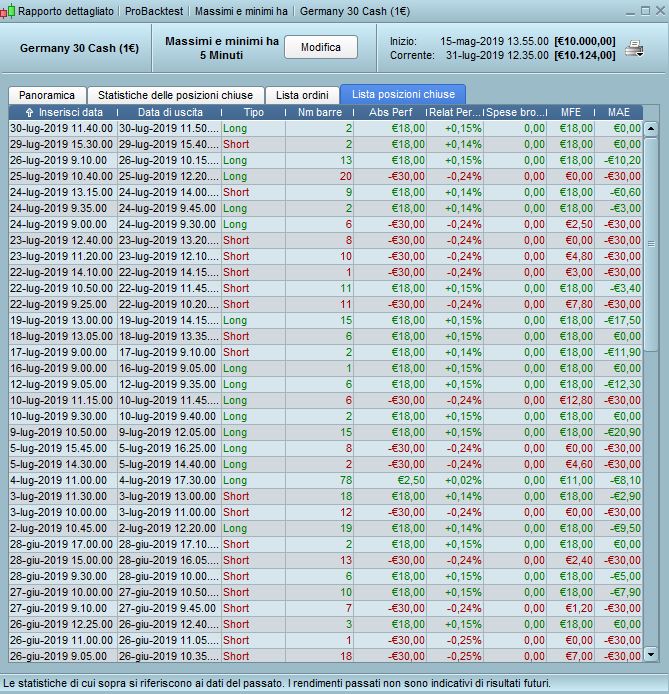Click the Germany 30 Cash (1€) header label

click(x=79, y=48)
